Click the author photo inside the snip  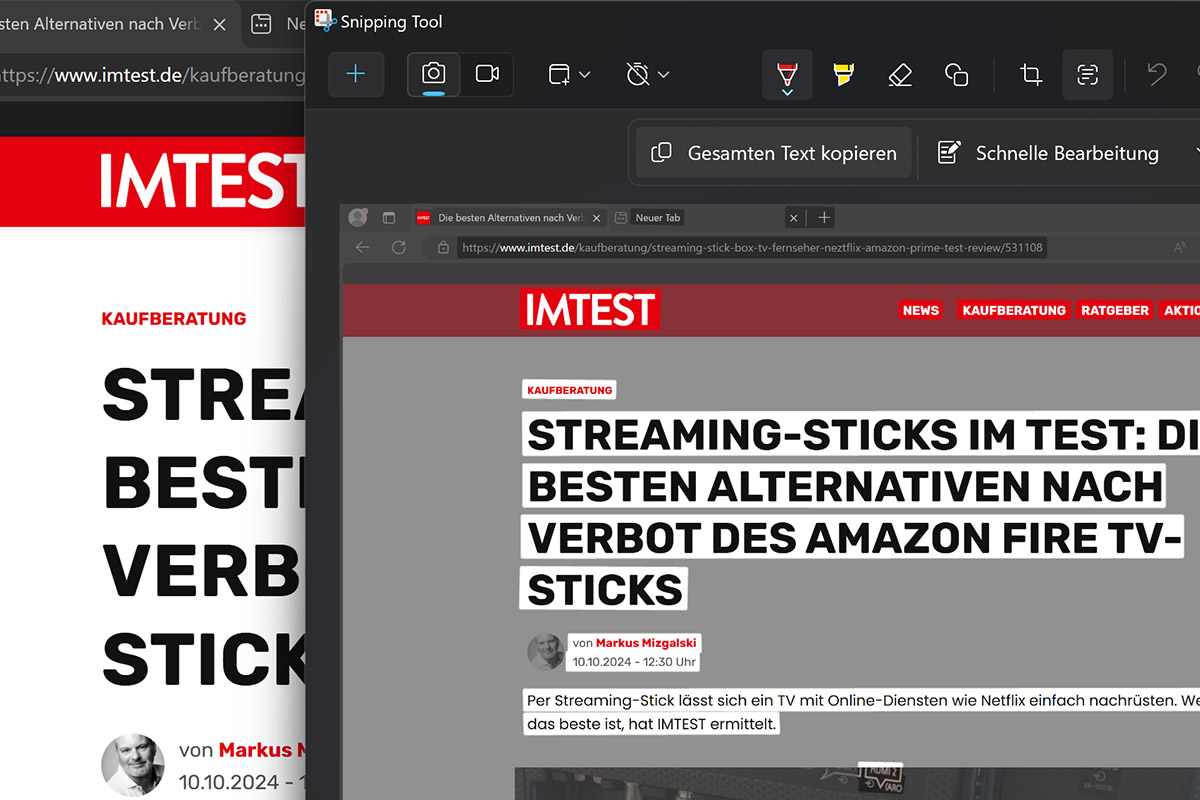click(546, 652)
